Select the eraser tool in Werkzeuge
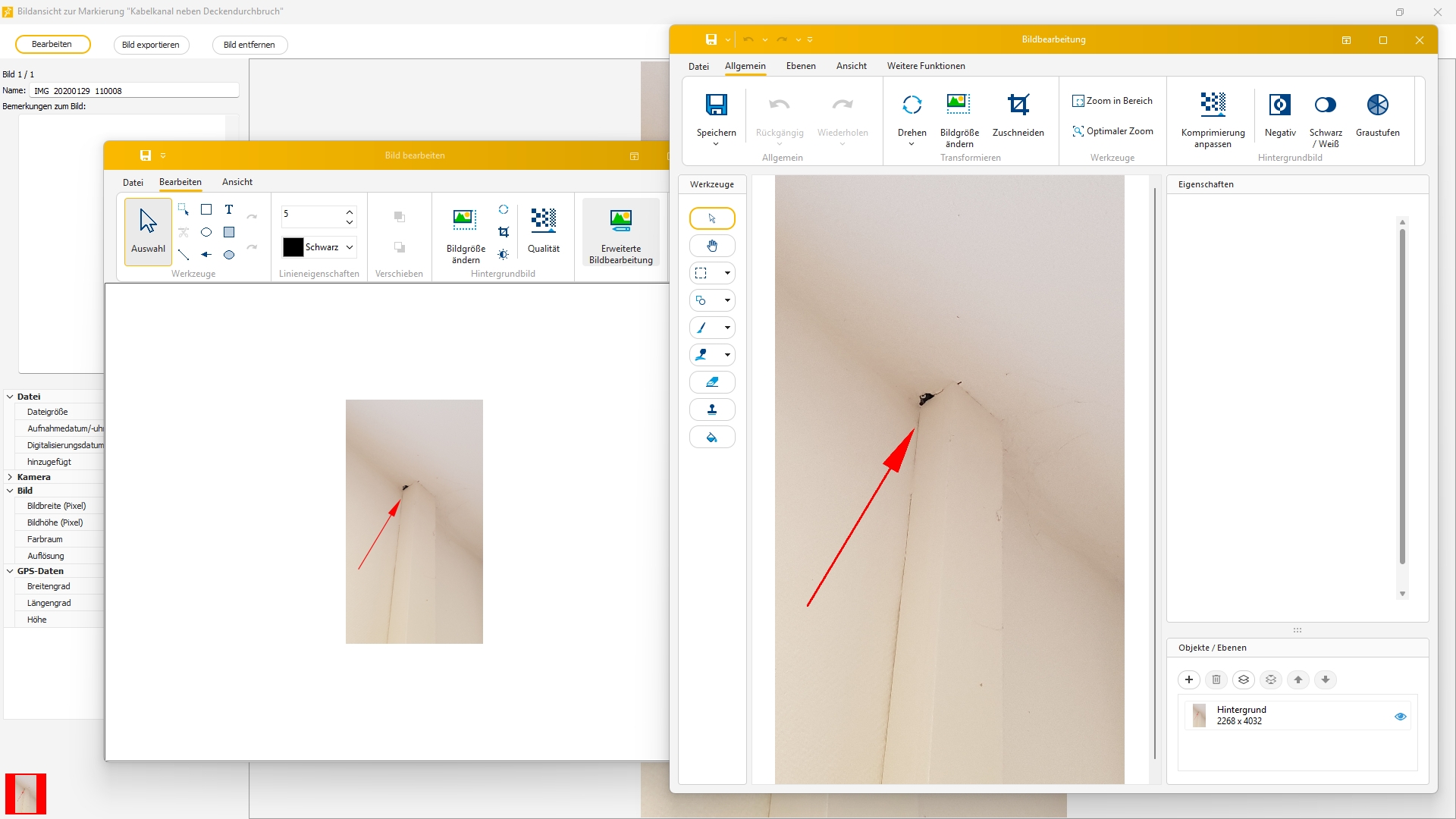Viewport: 1456px width, 819px height. (x=711, y=382)
